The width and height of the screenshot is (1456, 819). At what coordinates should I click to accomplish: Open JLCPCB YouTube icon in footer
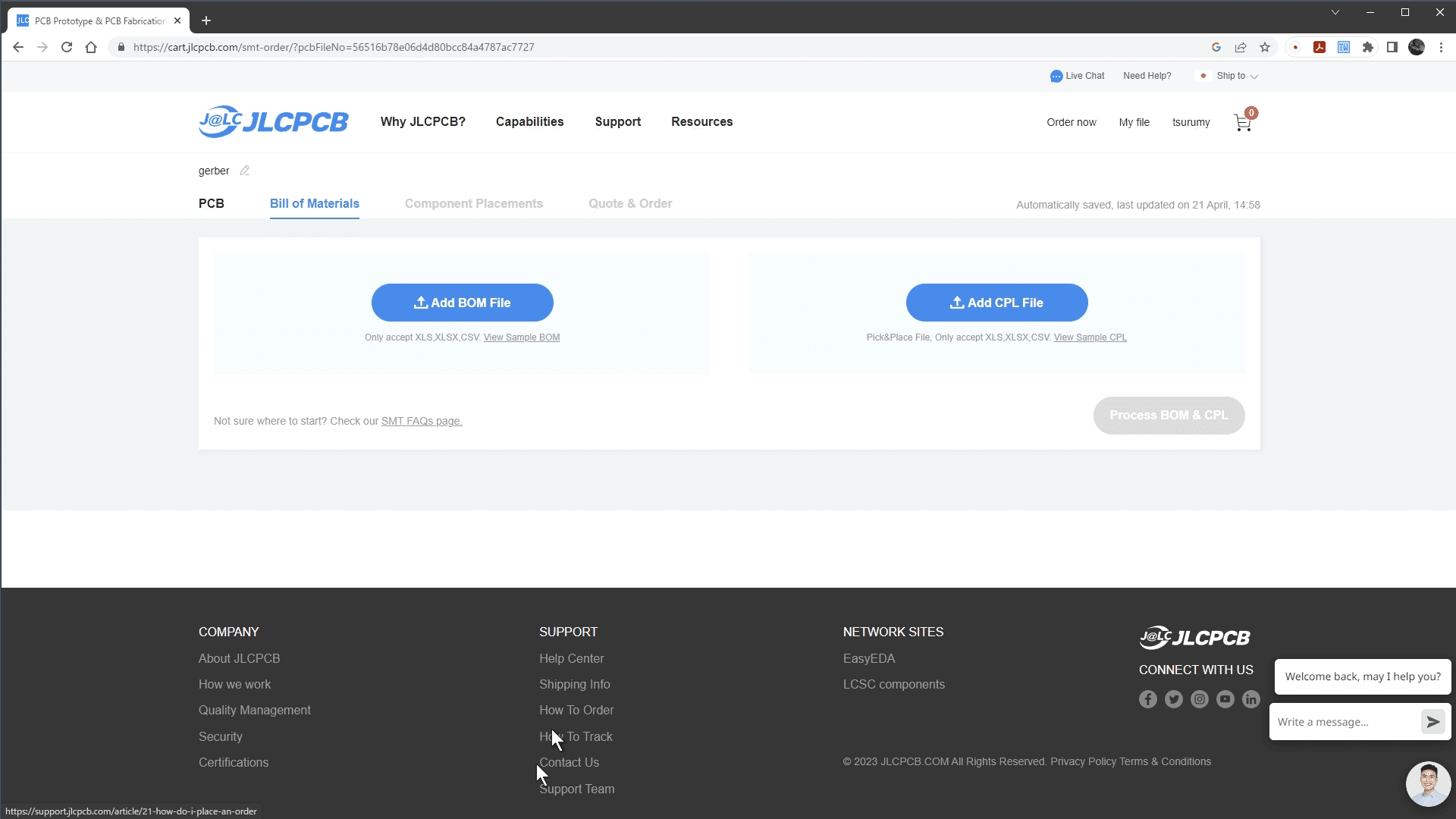click(x=1225, y=699)
